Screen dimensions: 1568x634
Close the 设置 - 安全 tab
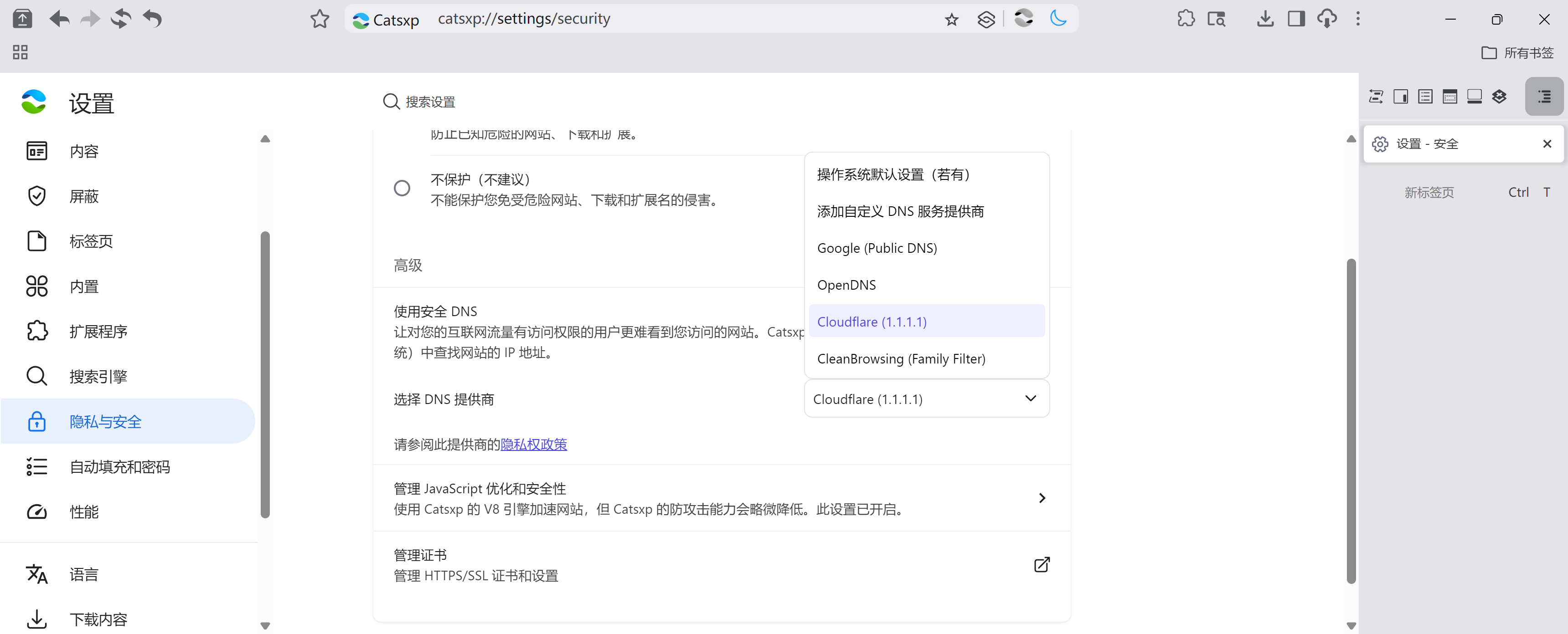pos(1547,143)
